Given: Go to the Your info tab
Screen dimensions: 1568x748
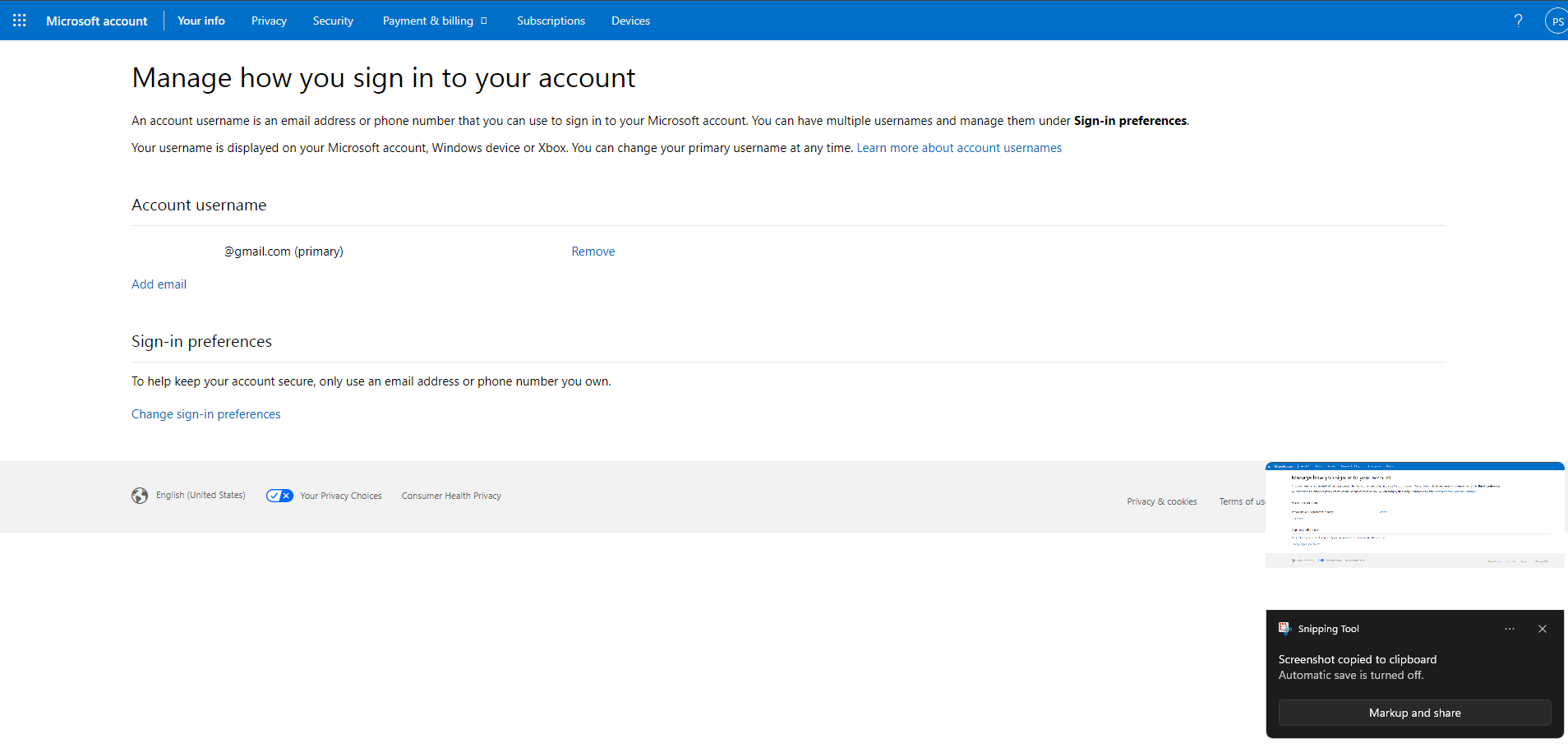Looking at the screenshot, I should [x=201, y=21].
